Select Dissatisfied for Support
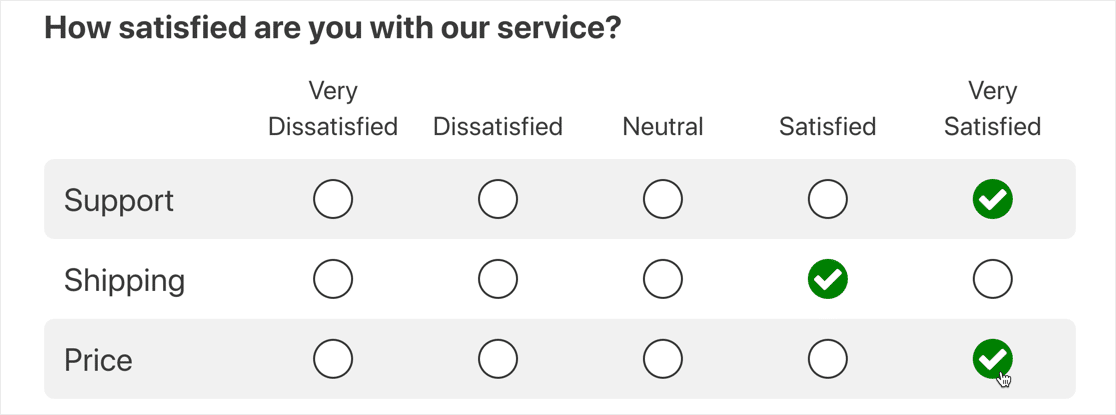Image resolution: width=1116 pixels, height=415 pixels. tap(498, 200)
